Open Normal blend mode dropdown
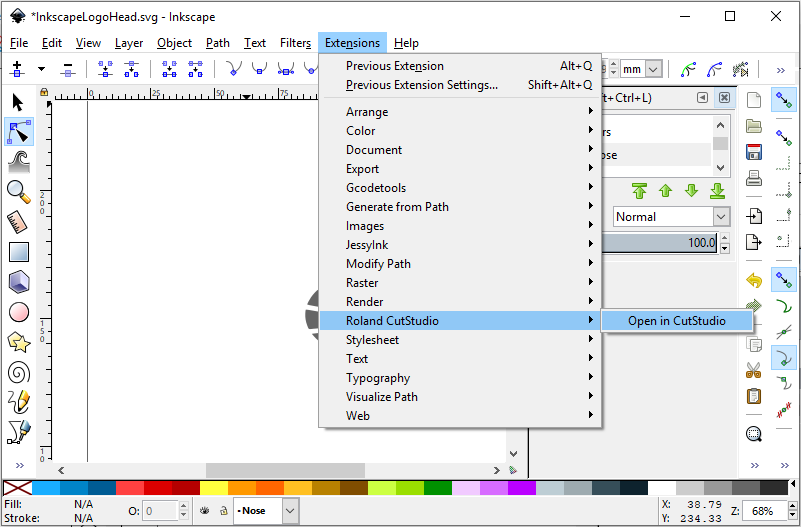801x527 pixels. (x=721, y=217)
